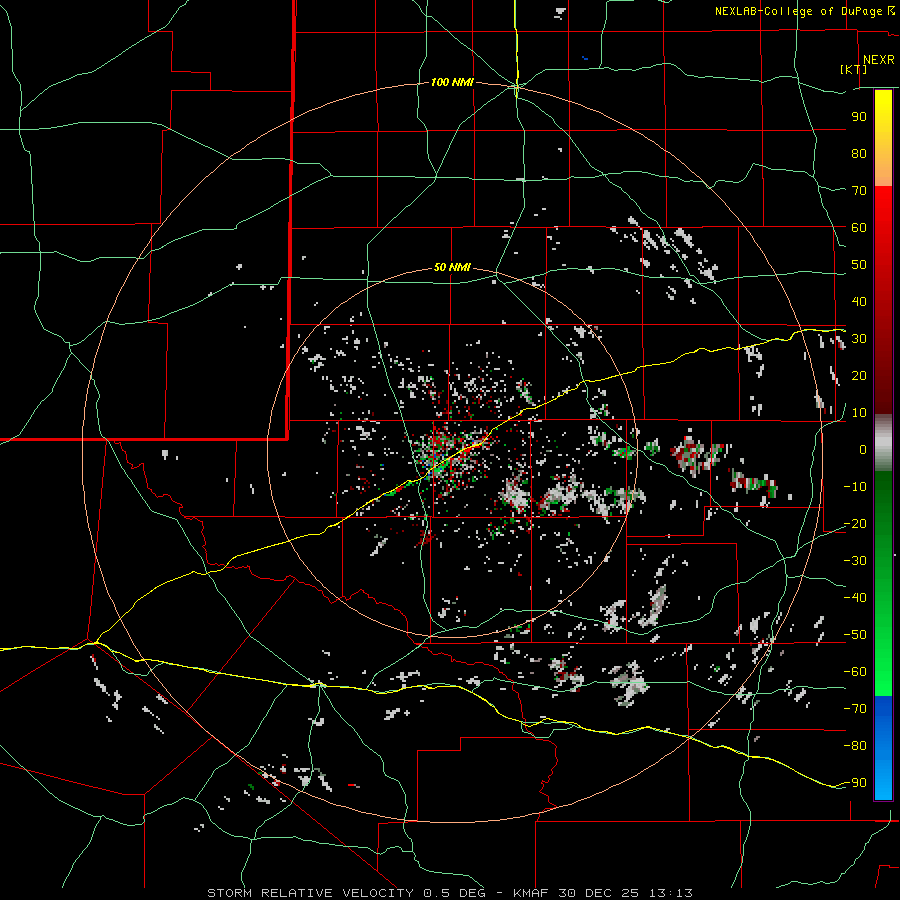Viewport: 900px width, 900px height.
Task: Click the 0 knot scale label
Action: tap(863, 449)
